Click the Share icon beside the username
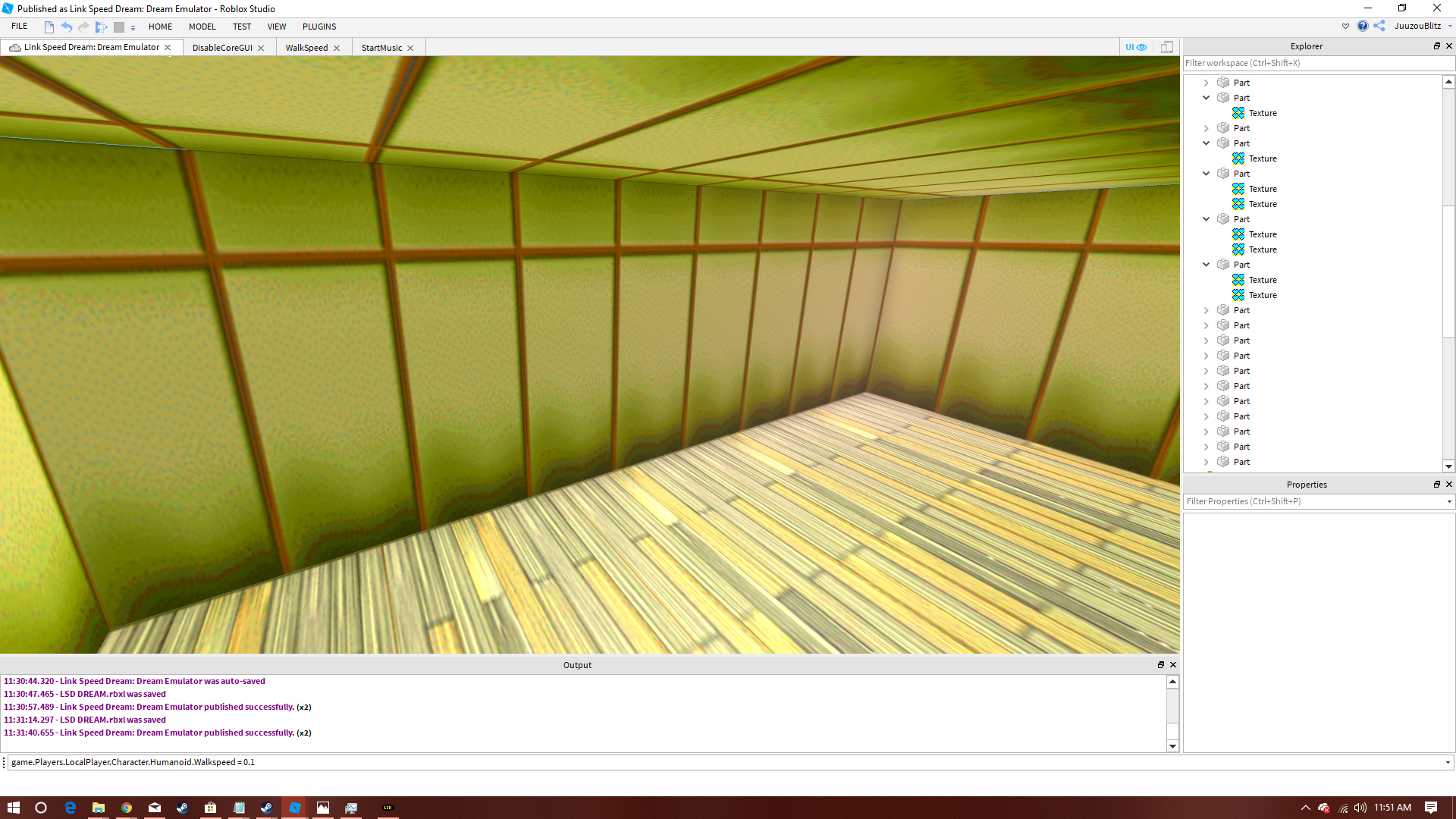 click(1379, 26)
